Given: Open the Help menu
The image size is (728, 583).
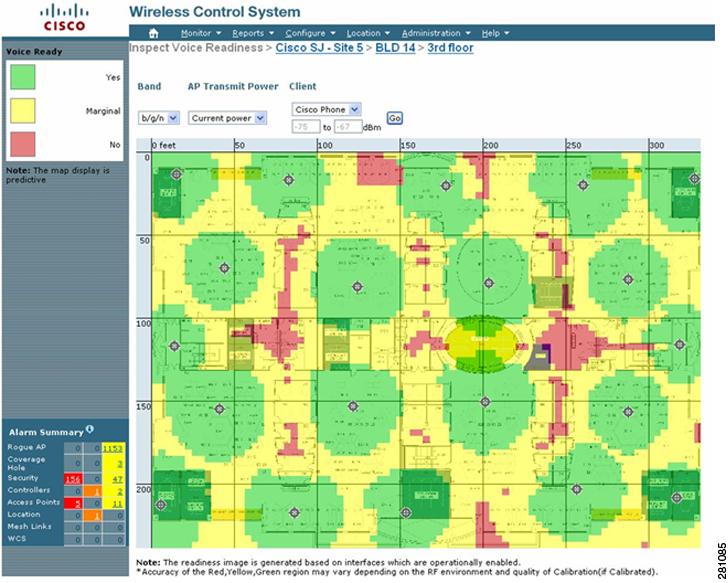Looking at the screenshot, I should [495, 33].
